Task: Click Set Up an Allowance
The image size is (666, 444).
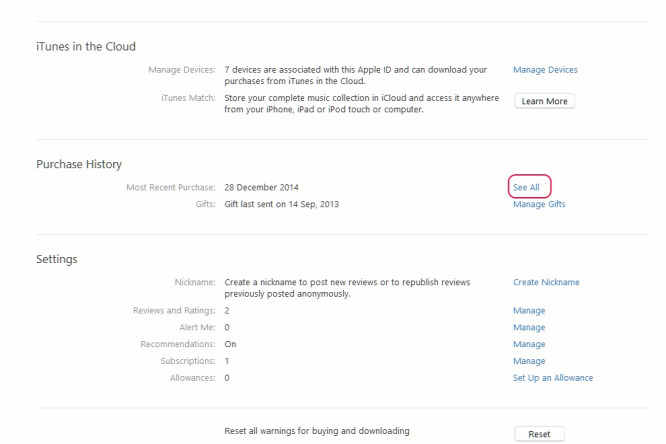Action: pyautogui.click(x=553, y=378)
